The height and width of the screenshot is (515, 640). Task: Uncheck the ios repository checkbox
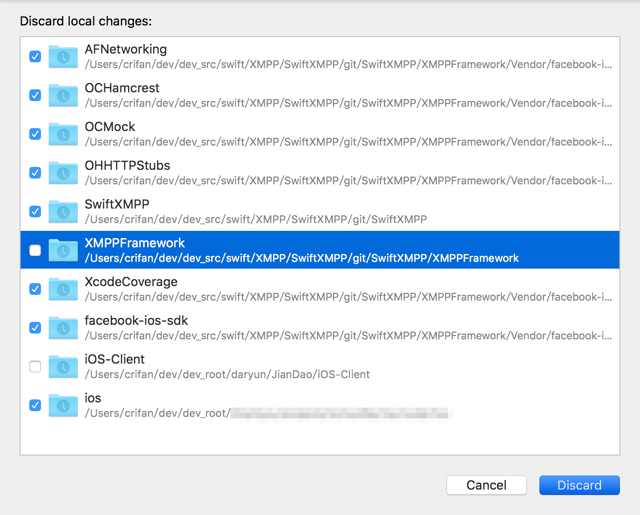click(35, 406)
